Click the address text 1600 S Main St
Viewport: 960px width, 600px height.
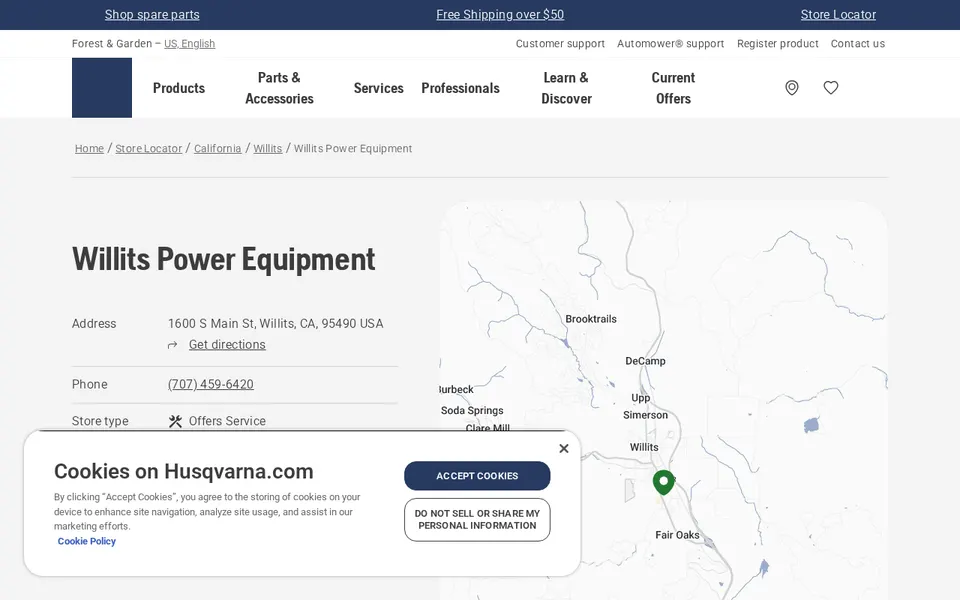tap(276, 324)
